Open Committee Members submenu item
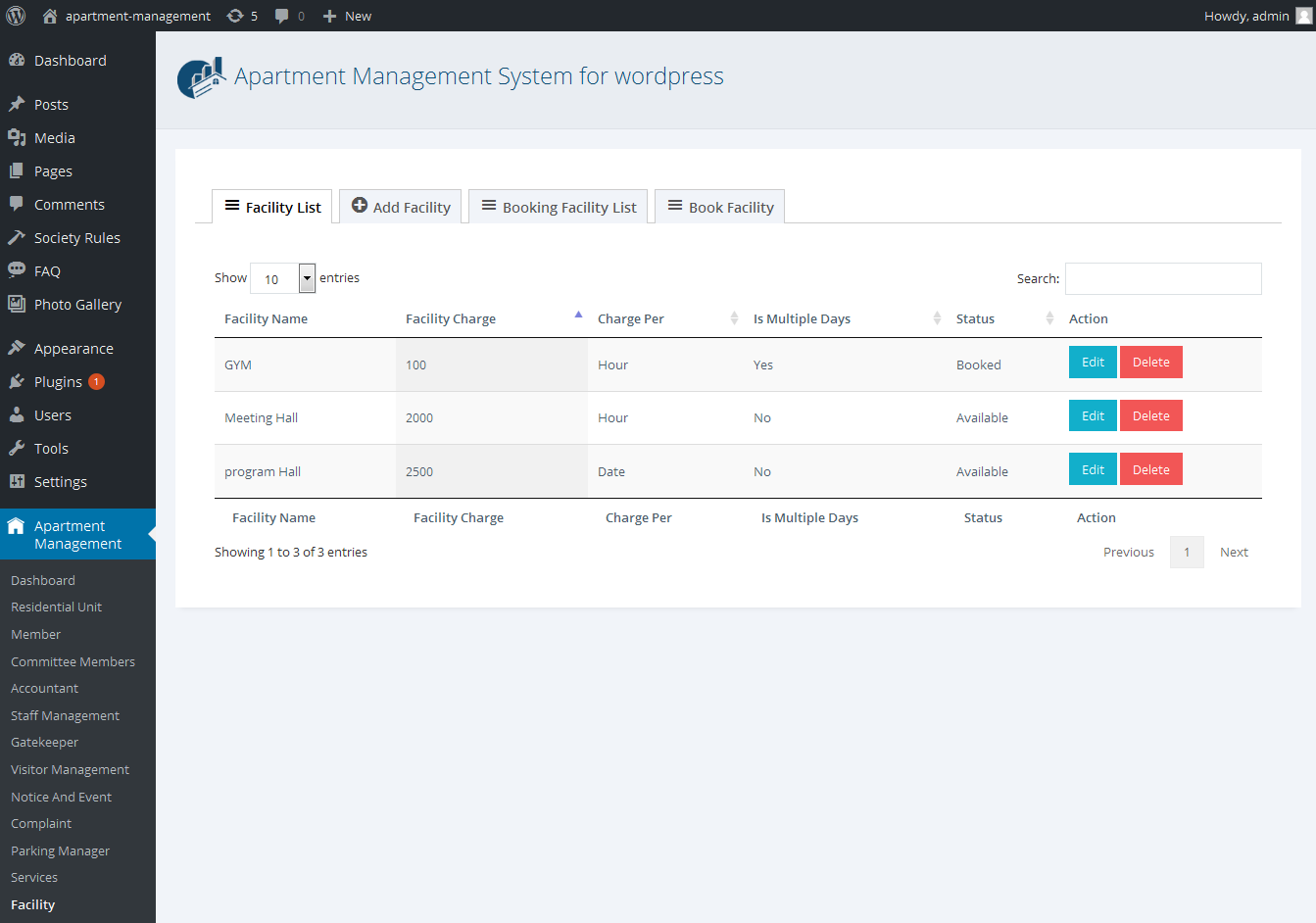 (x=73, y=662)
